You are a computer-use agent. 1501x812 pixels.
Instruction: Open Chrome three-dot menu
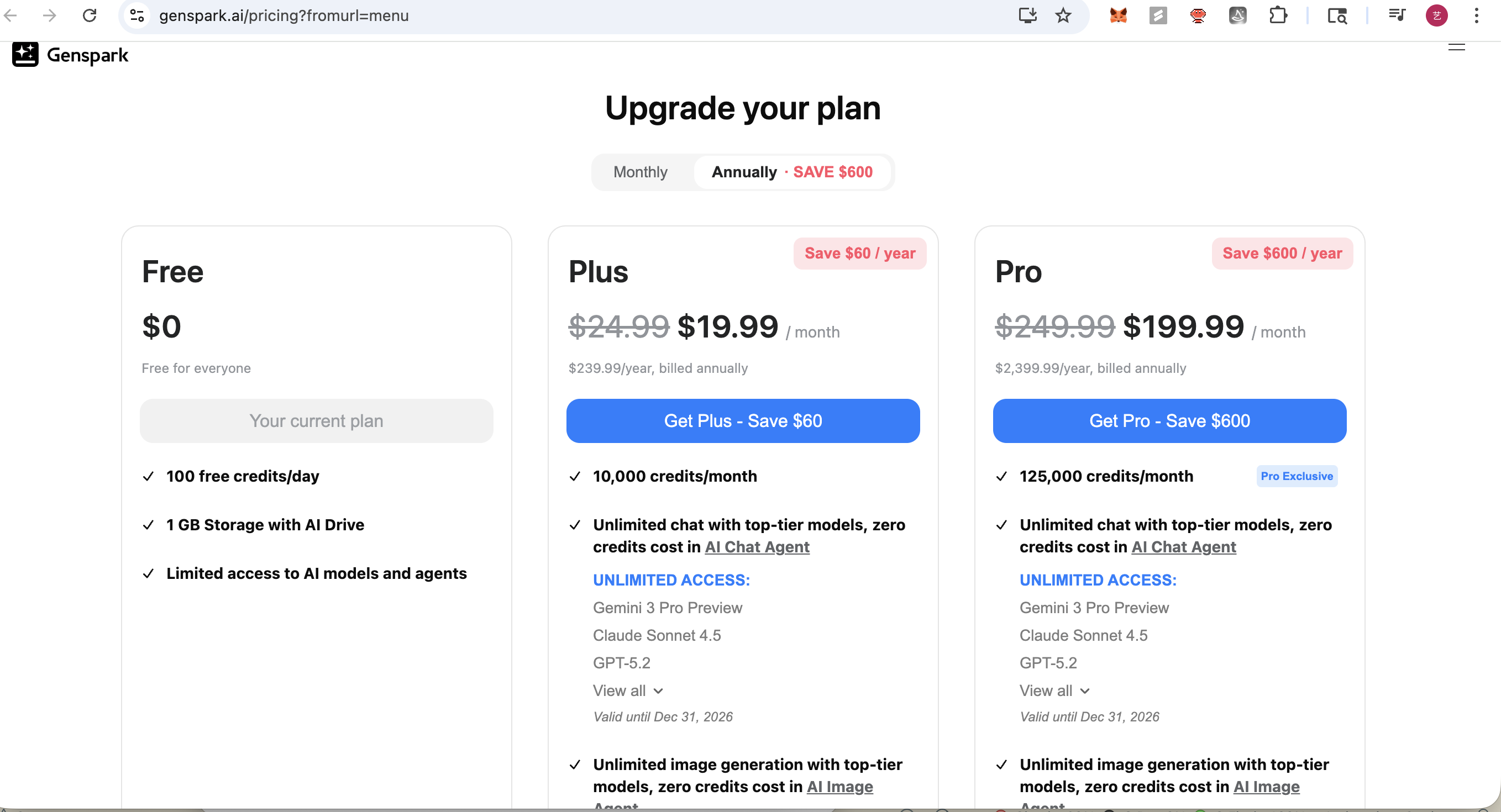(1476, 15)
